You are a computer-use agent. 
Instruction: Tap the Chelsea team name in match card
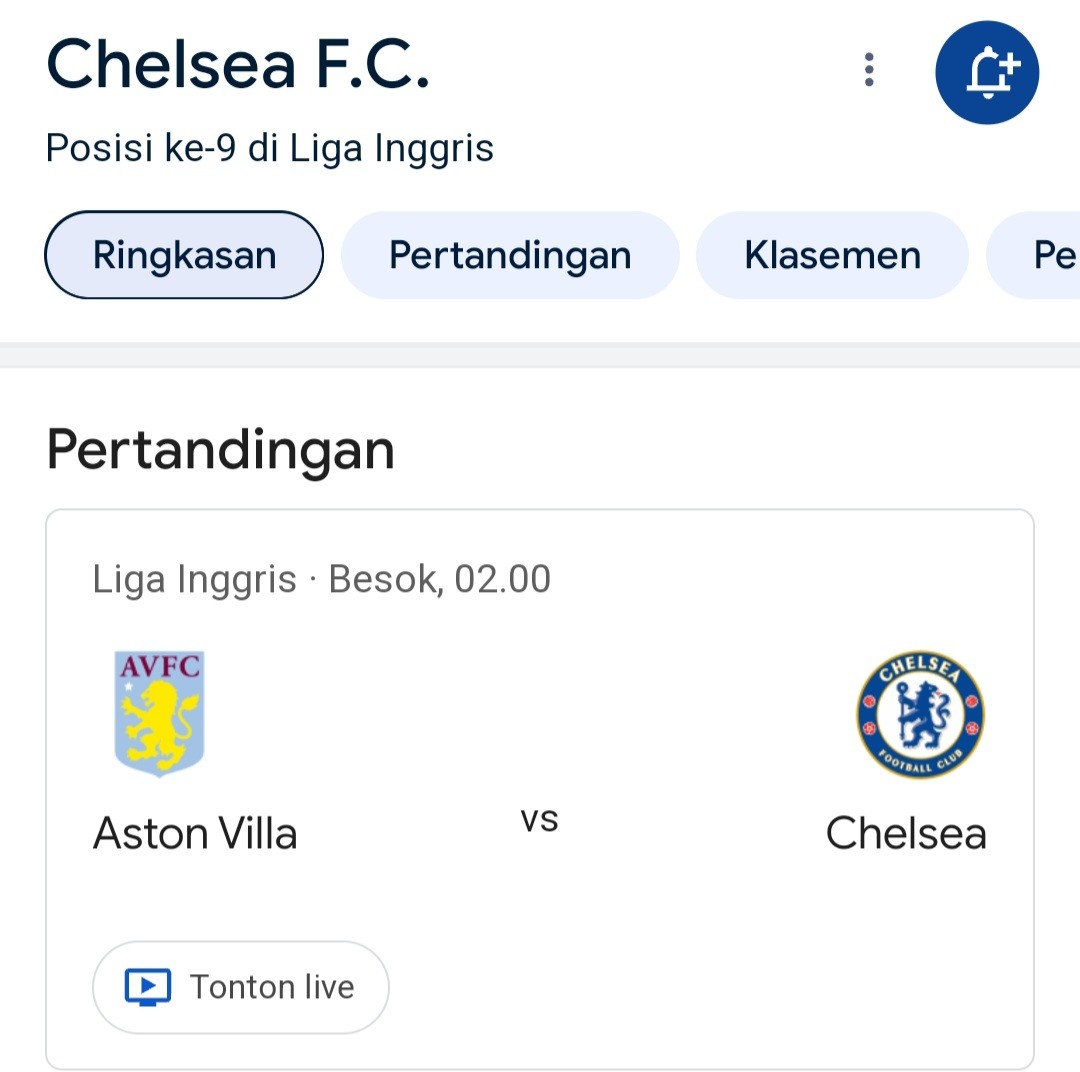906,833
